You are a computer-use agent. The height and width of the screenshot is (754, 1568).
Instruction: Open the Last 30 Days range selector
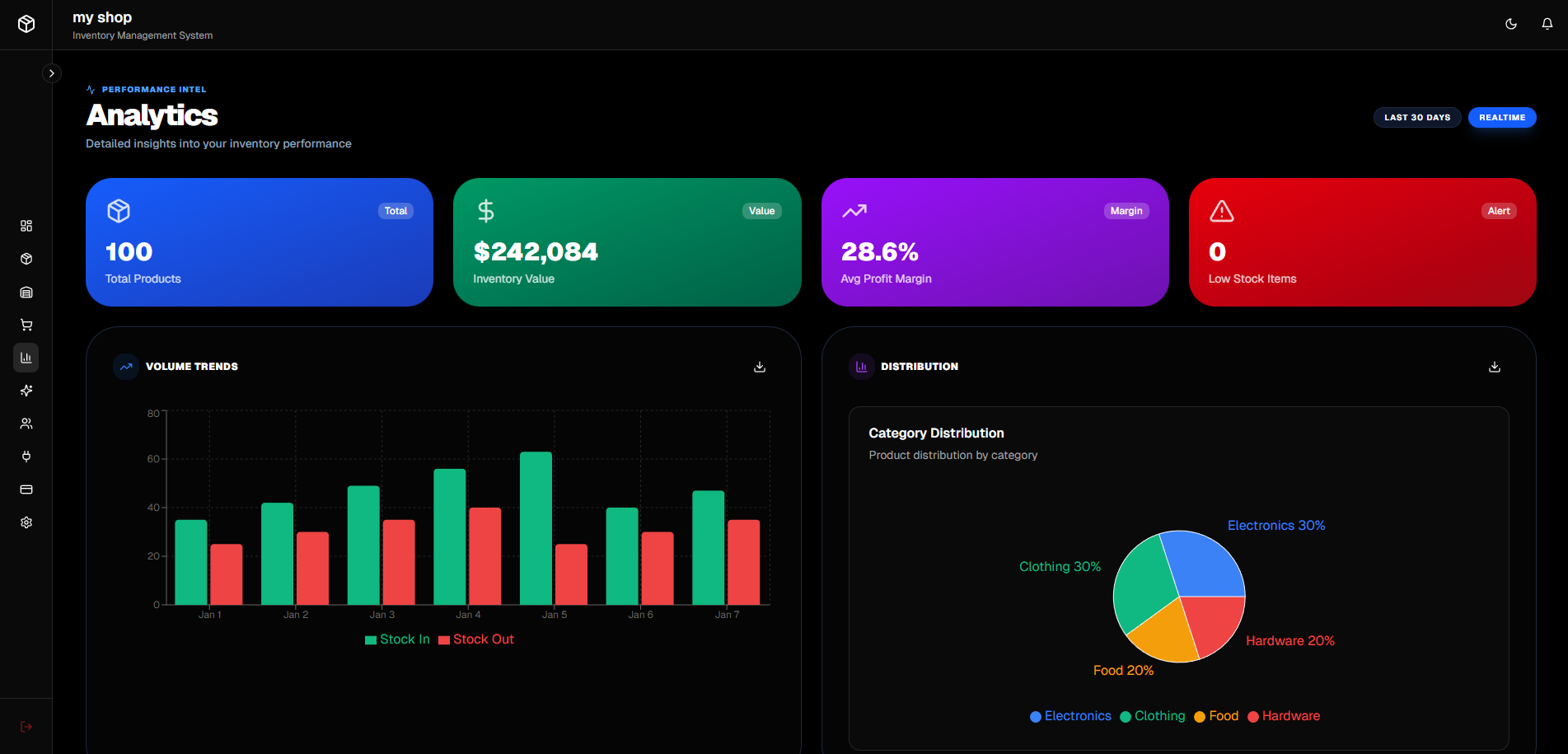tap(1416, 117)
